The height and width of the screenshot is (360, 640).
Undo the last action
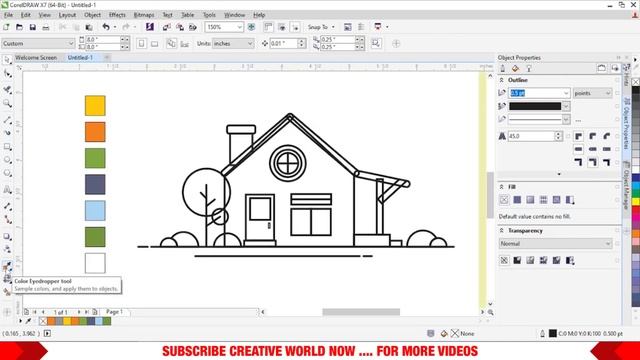[106, 27]
